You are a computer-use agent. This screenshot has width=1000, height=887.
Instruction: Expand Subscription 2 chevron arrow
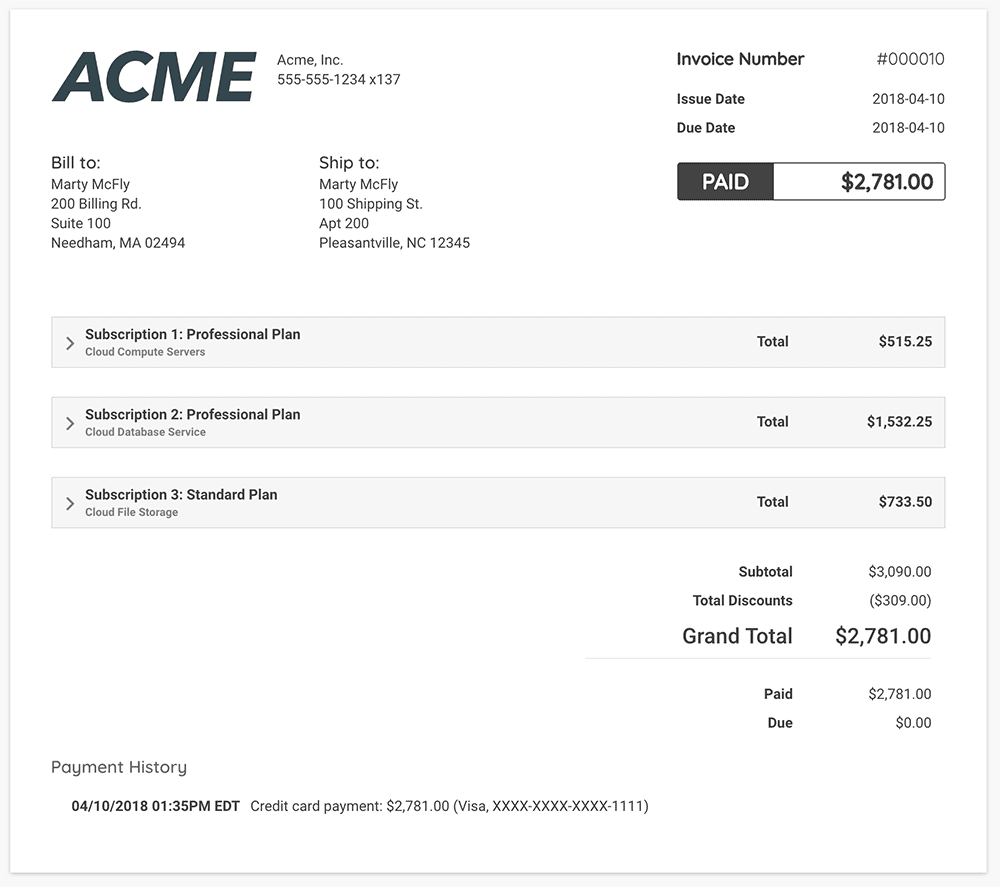(x=70, y=423)
